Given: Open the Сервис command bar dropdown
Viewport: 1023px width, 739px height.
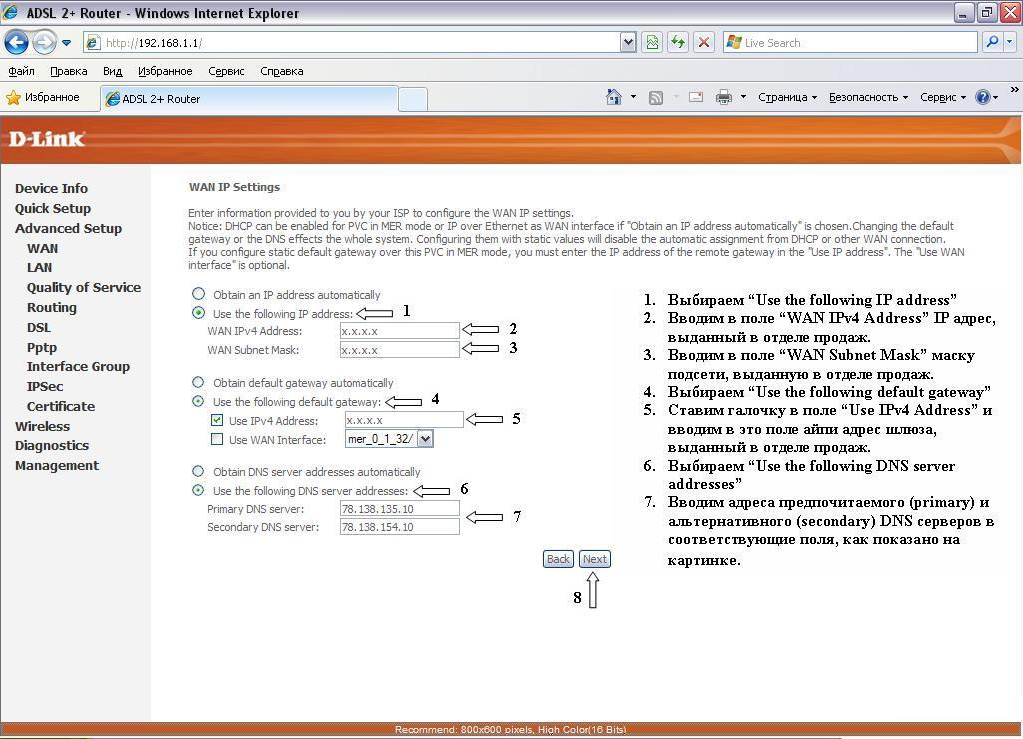Looking at the screenshot, I should [x=943, y=97].
